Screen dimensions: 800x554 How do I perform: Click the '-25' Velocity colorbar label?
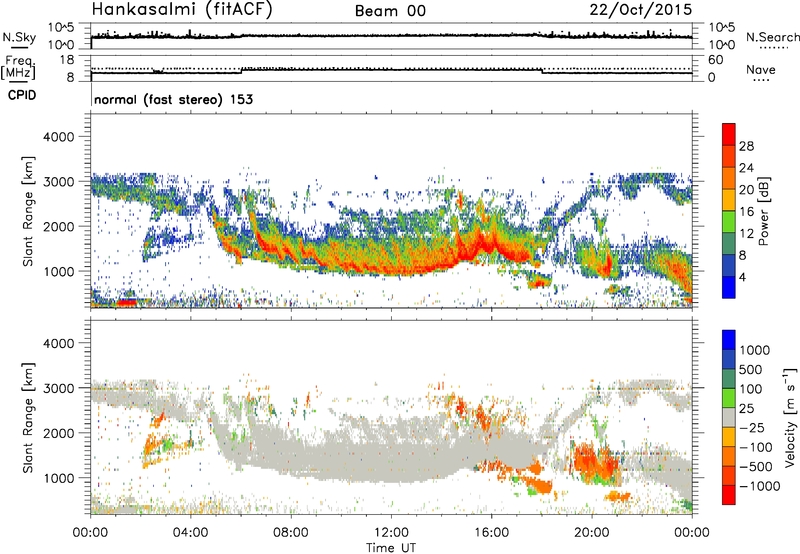click(753, 427)
